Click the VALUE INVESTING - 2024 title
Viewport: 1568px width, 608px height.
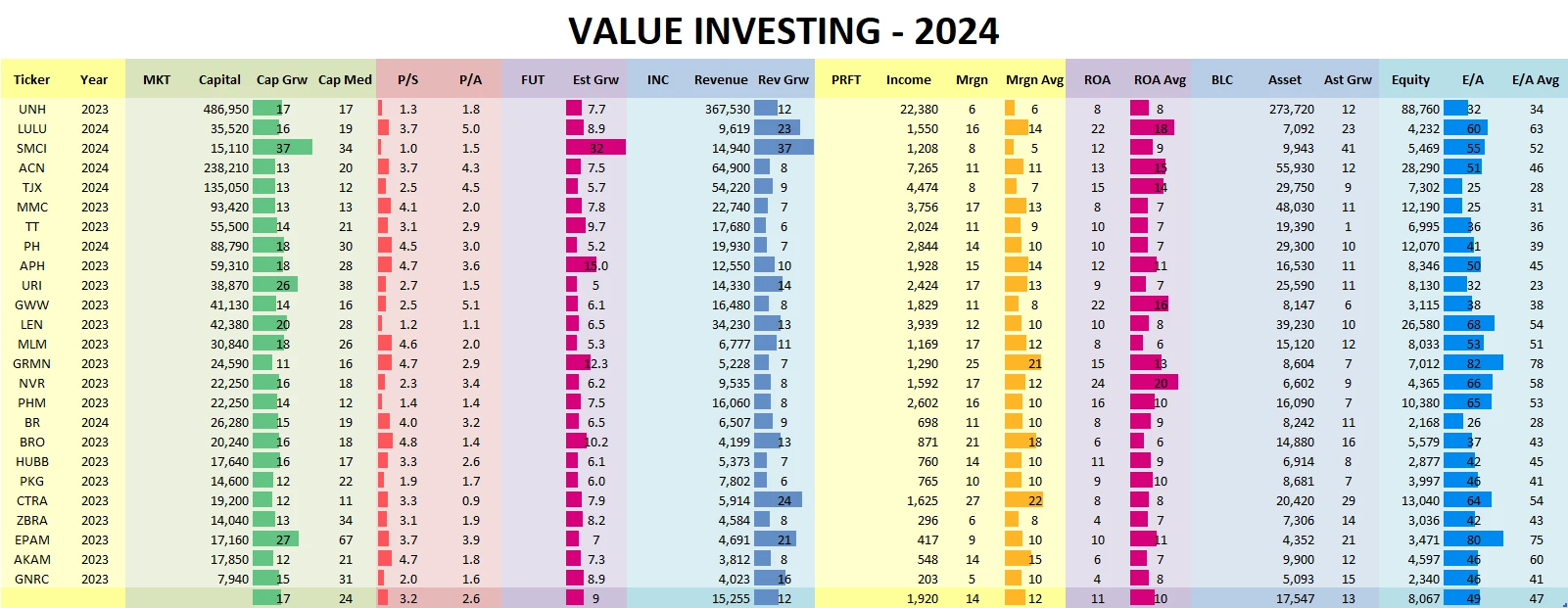click(784, 31)
